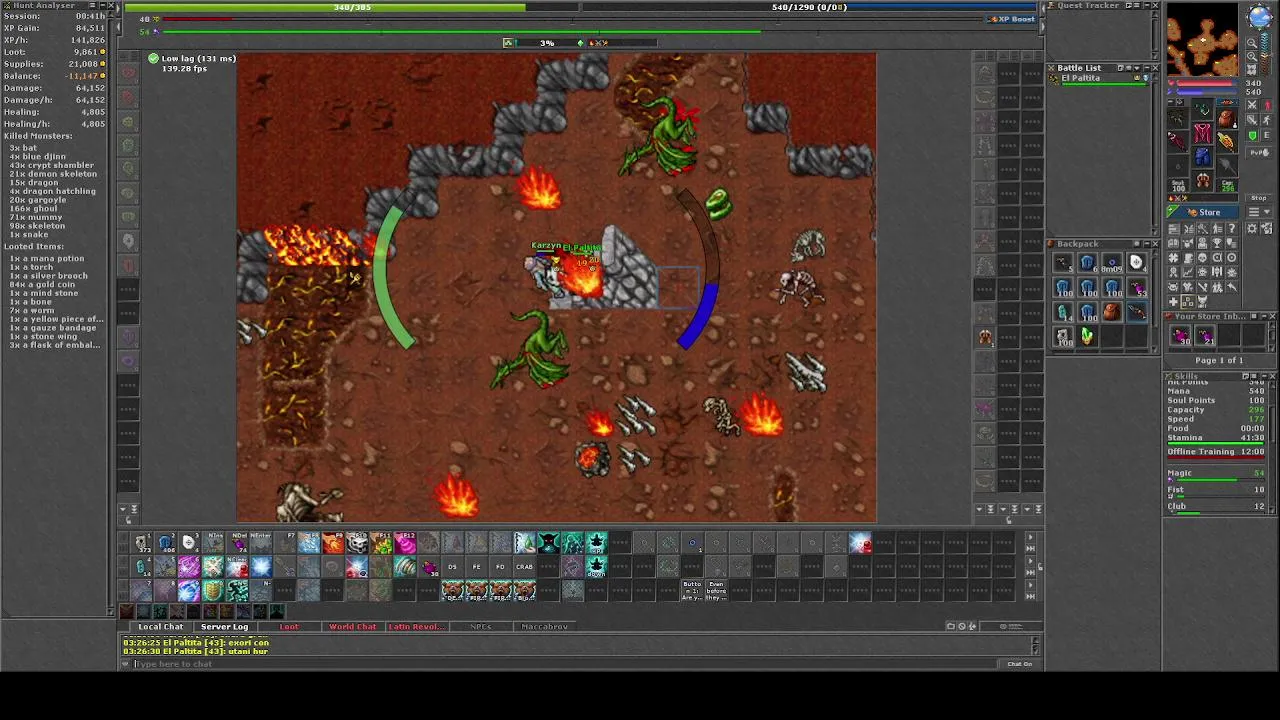
Task: Enable chase opponent running figure icon
Action: point(1267,119)
